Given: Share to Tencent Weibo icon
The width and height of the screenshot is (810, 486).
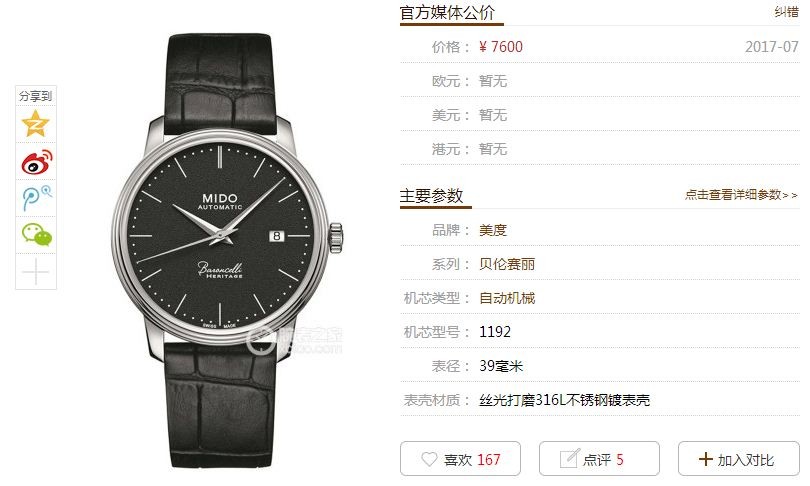Looking at the screenshot, I should point(36,198).
